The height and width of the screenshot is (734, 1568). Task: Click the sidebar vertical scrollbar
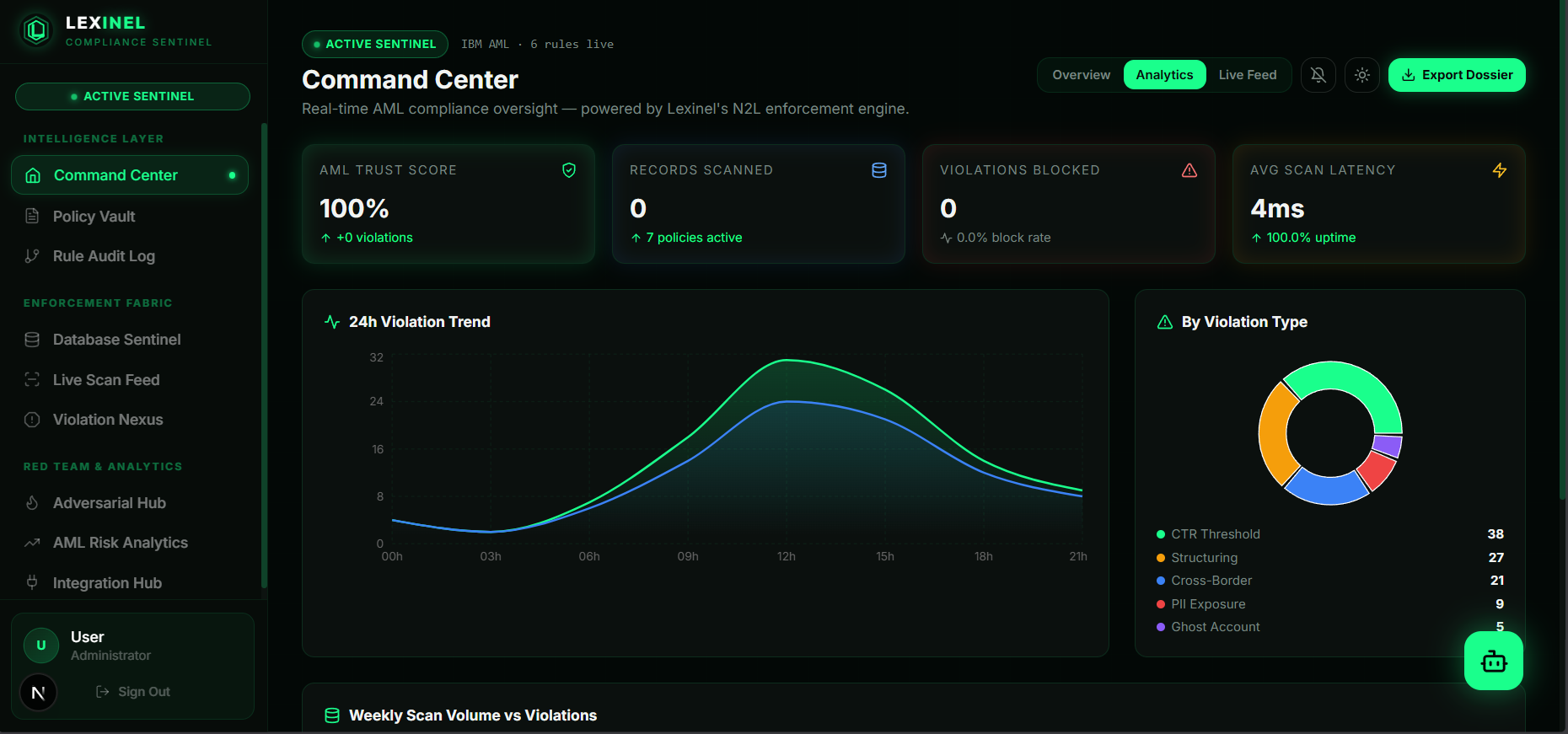point(264,354)
